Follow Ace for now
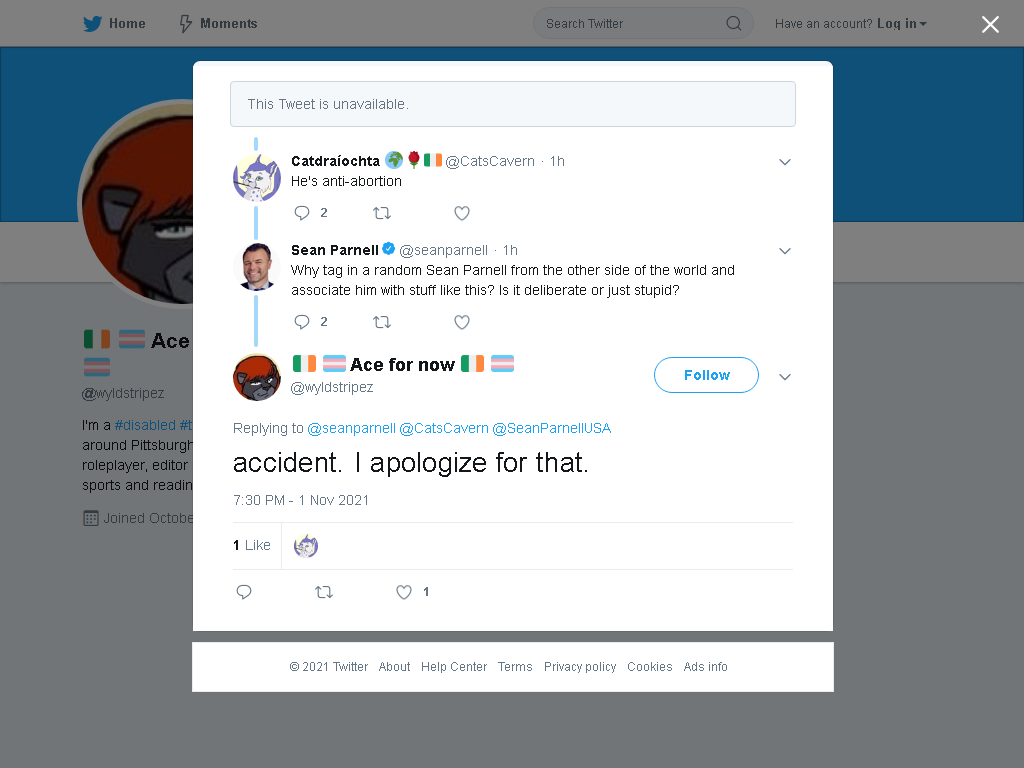Image resolution: width=1024 pixels, height=768 pixels. tap(706, 375)
